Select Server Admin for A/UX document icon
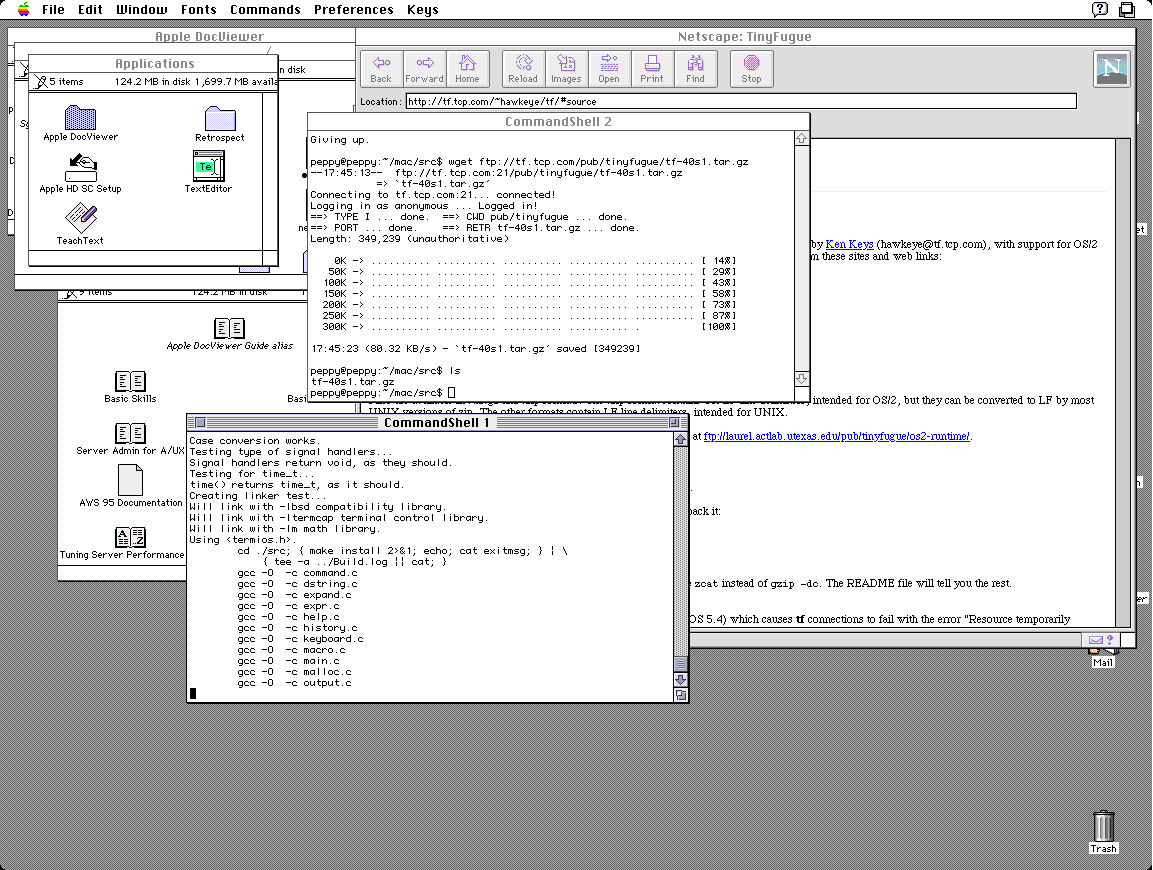Screen dimensions: 1153x870 [130, 433]
